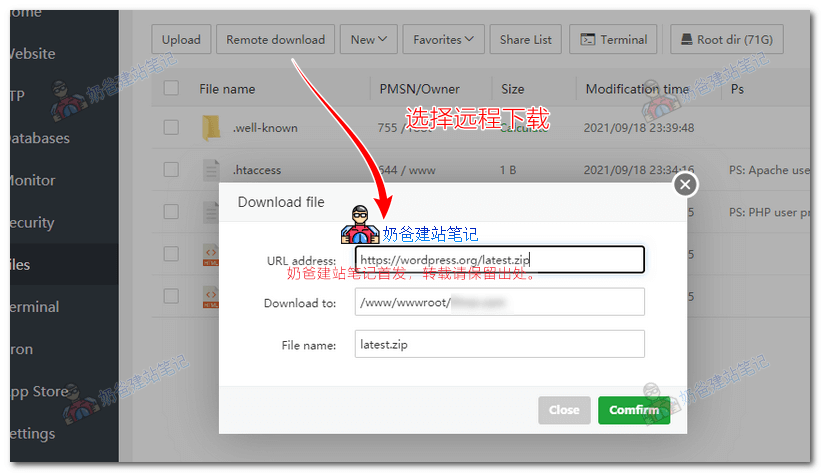Screen dimensions: 821x473
Task: Click the Download to path field
Action: coord(499,302)
